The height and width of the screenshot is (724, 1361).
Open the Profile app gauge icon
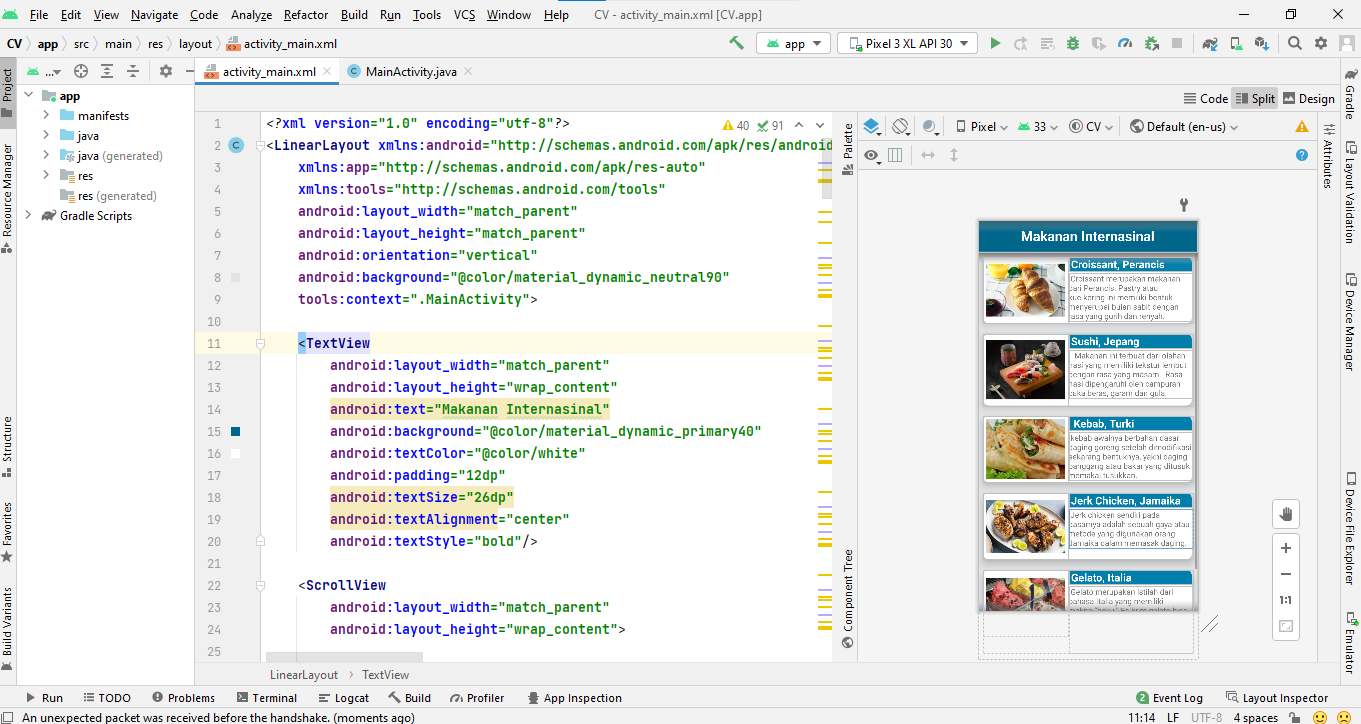click(1125, 44)
